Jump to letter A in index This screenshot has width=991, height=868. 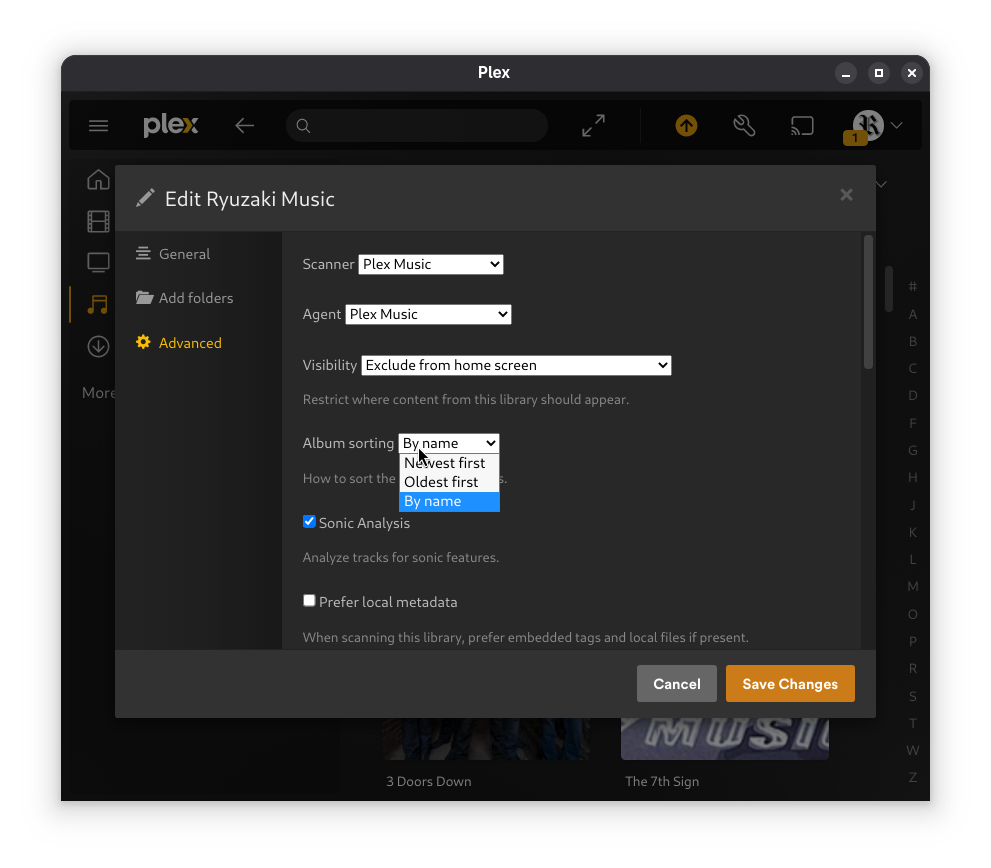(913, 314)
